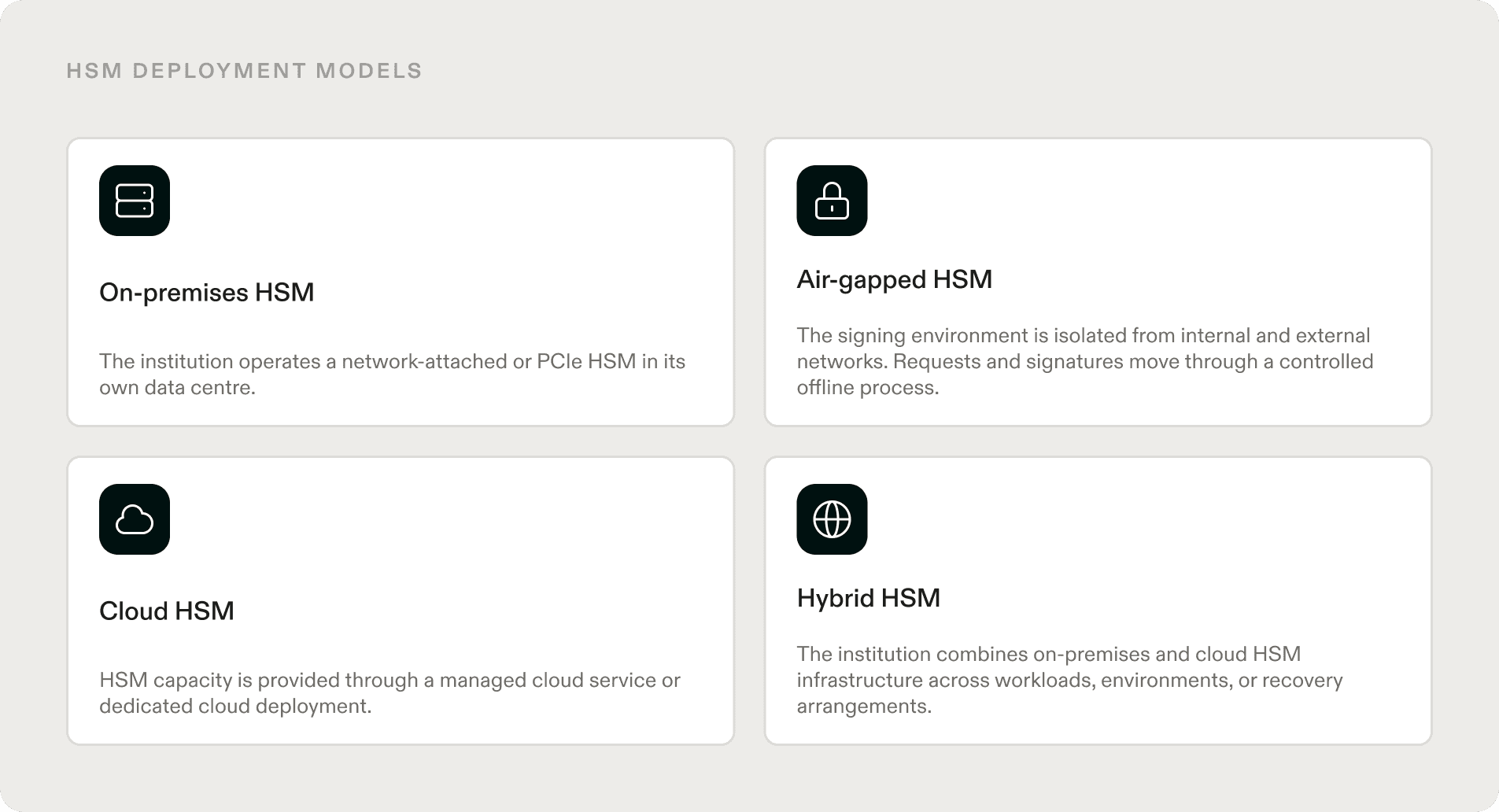Screen dimensions: 1499x812
Task: Select the Cloud HSM card empty area
Action: tap(472, 551)
